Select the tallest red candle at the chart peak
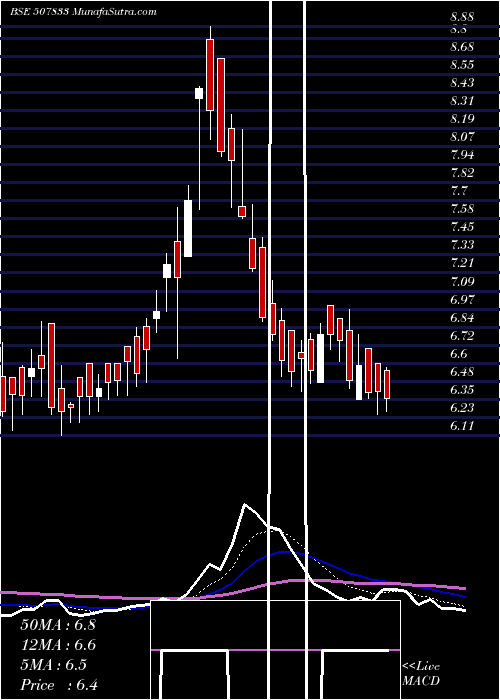The image size is (500, 700). pyautogui.click(x=210, y=75)
